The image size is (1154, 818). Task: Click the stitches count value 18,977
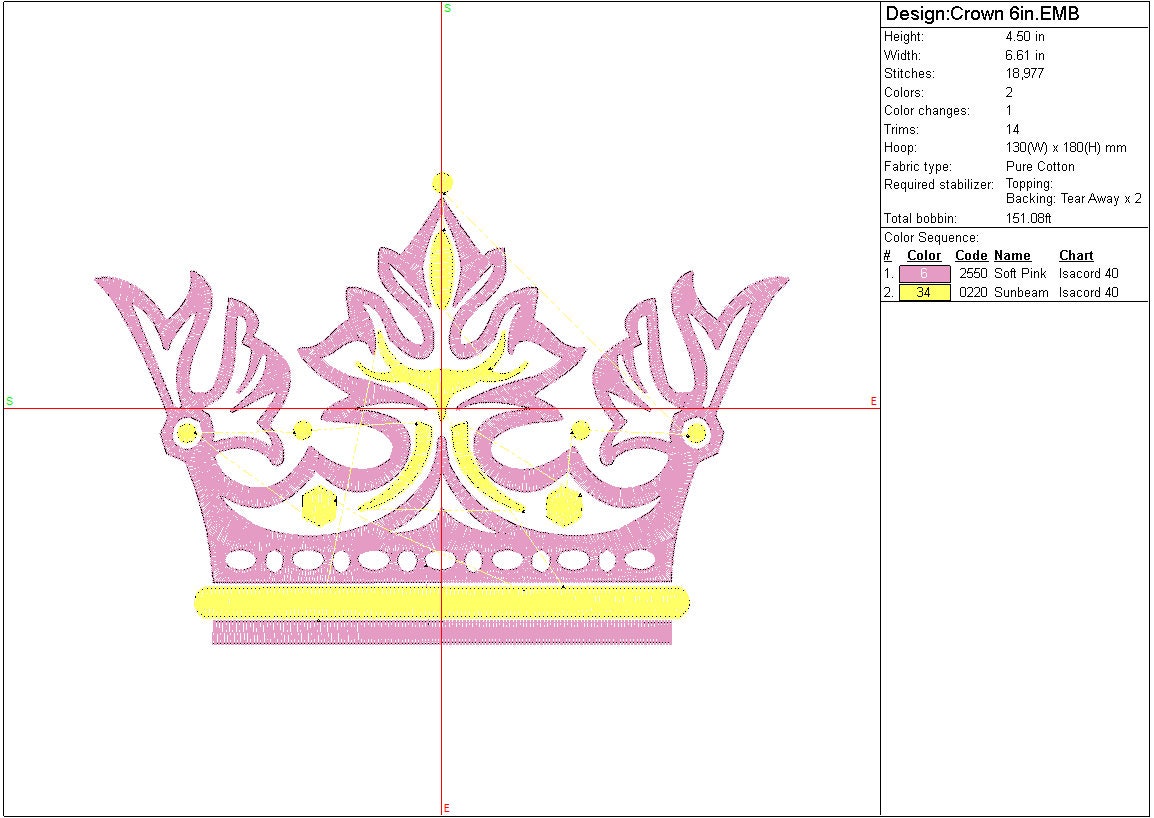tap(1025, 74)
